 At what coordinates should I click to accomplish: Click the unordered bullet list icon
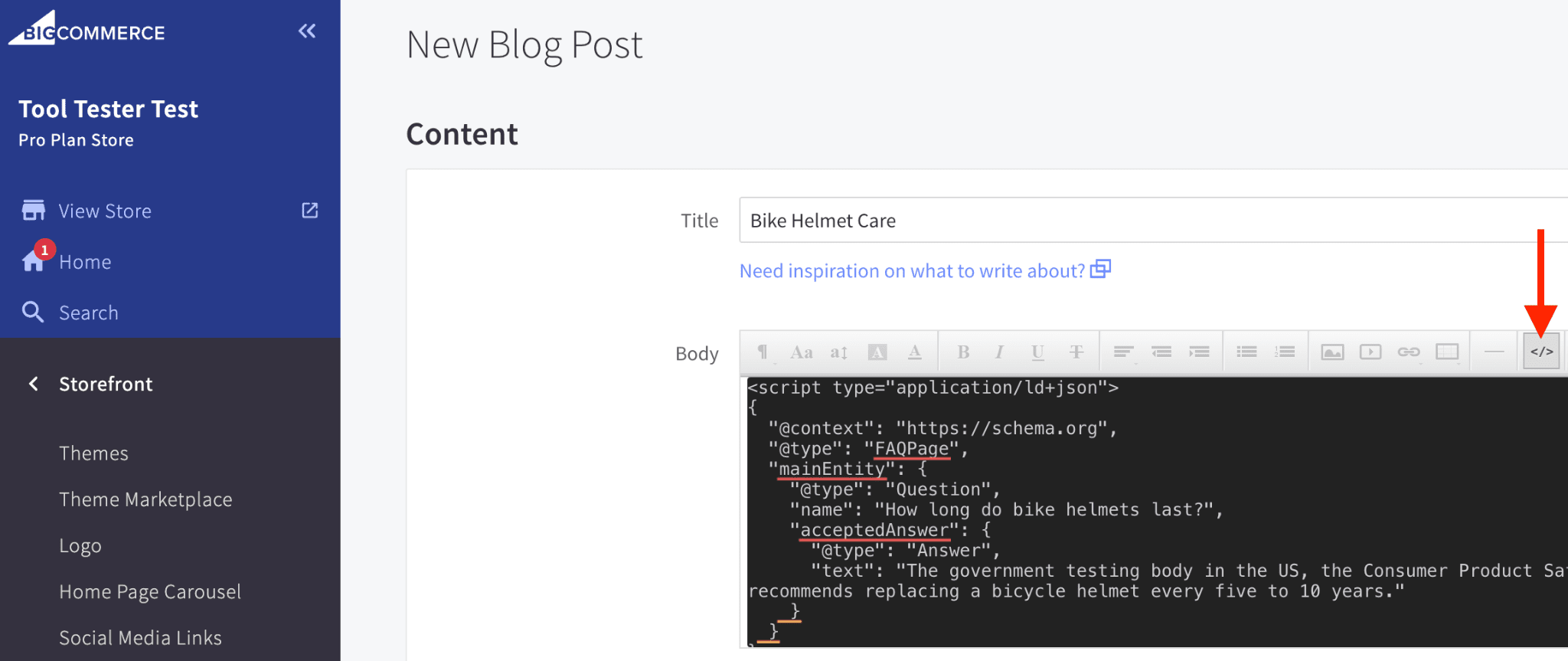point(1246,352)
